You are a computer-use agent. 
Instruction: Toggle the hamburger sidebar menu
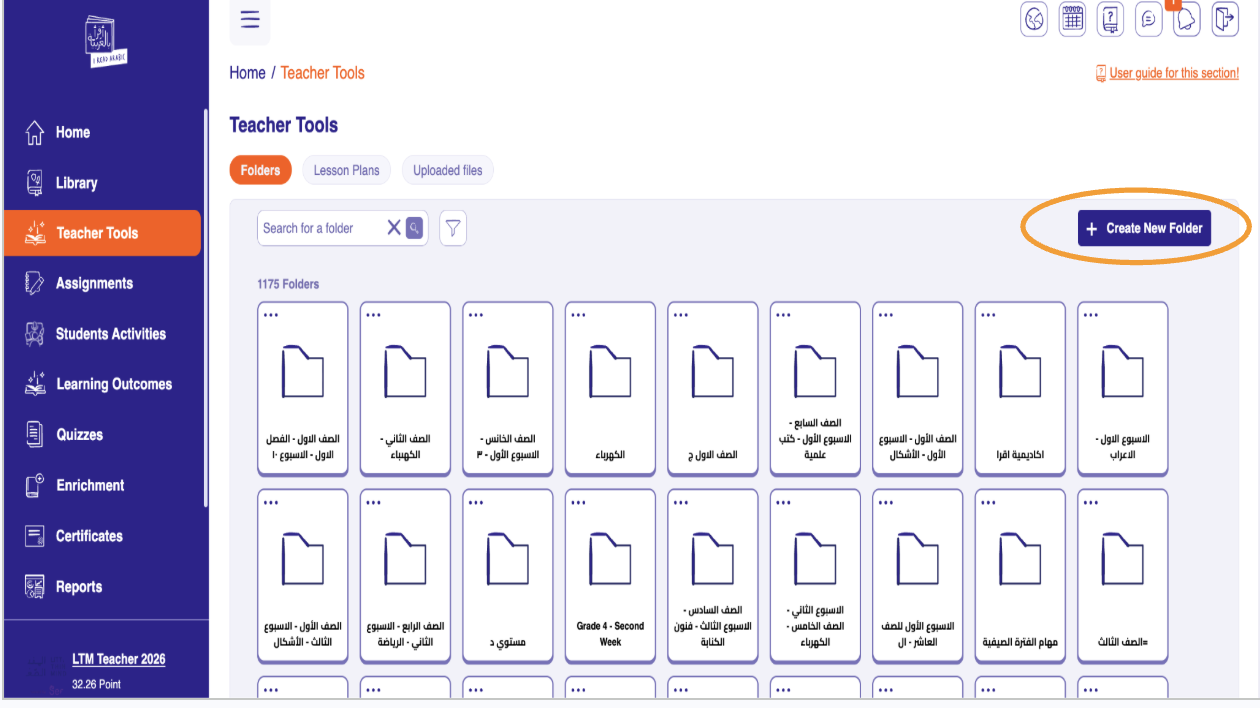[x=250, y=20]
